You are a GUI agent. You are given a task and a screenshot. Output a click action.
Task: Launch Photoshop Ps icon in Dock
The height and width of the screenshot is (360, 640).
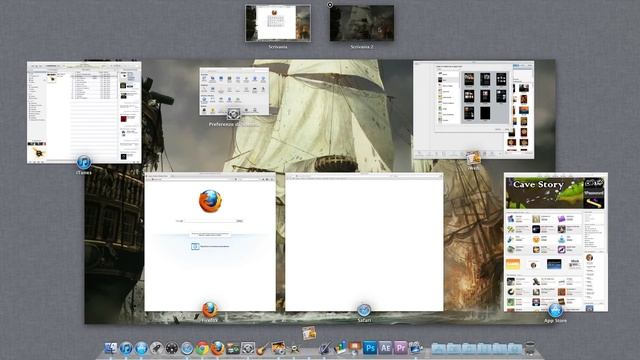coord(370,348)
